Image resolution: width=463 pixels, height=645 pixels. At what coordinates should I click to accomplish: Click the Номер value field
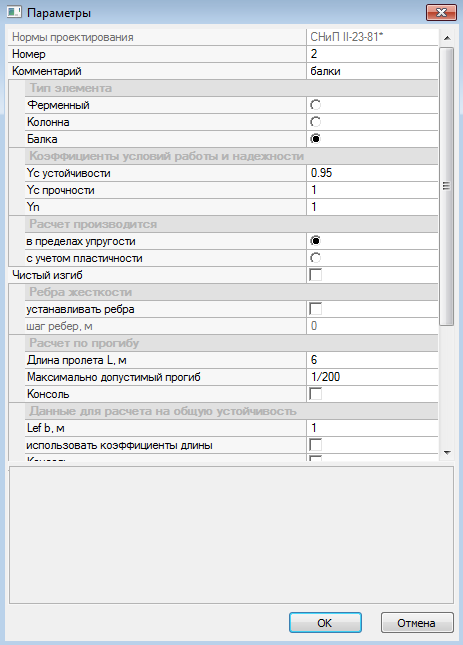[372, 54]
